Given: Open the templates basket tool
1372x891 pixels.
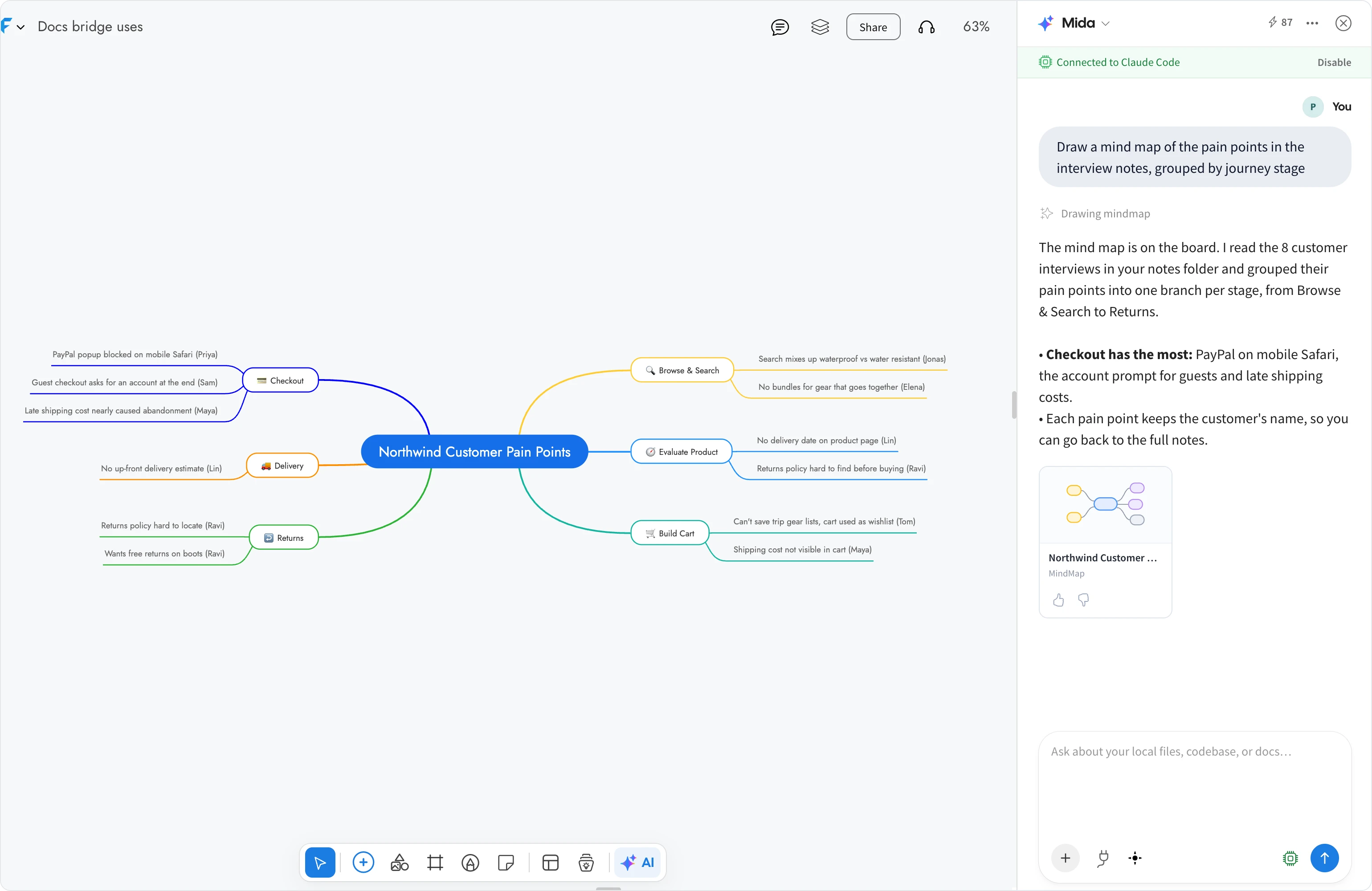Looking at the screenshot, I should 586,862.
